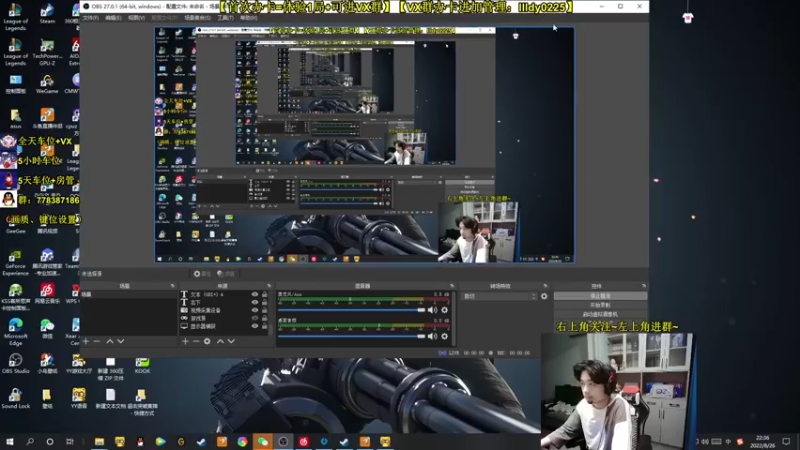Pop out the Scenes dock panel
This screenshot has width=800, height=450.
coord(172,286)
